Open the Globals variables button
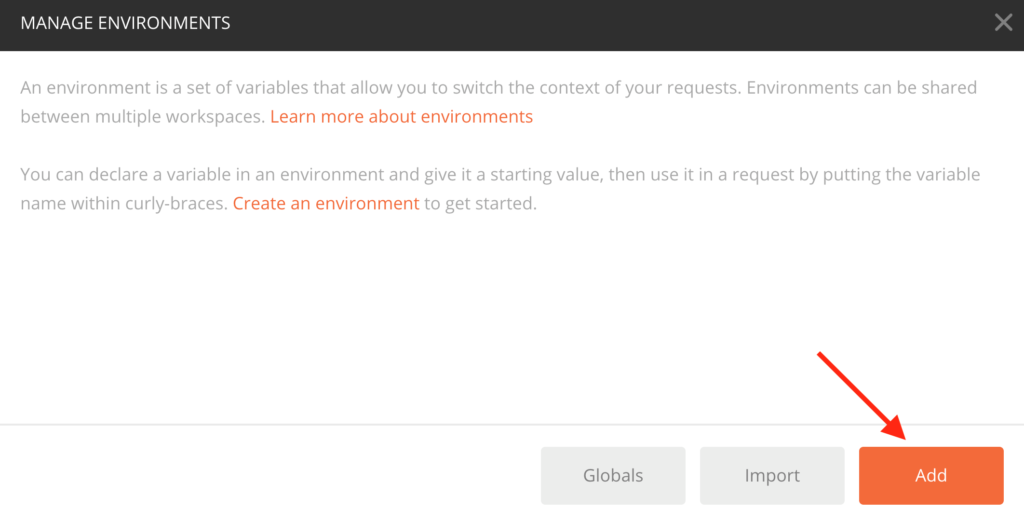The height and width of the screenshot is (524, 1024). point(613,475)
